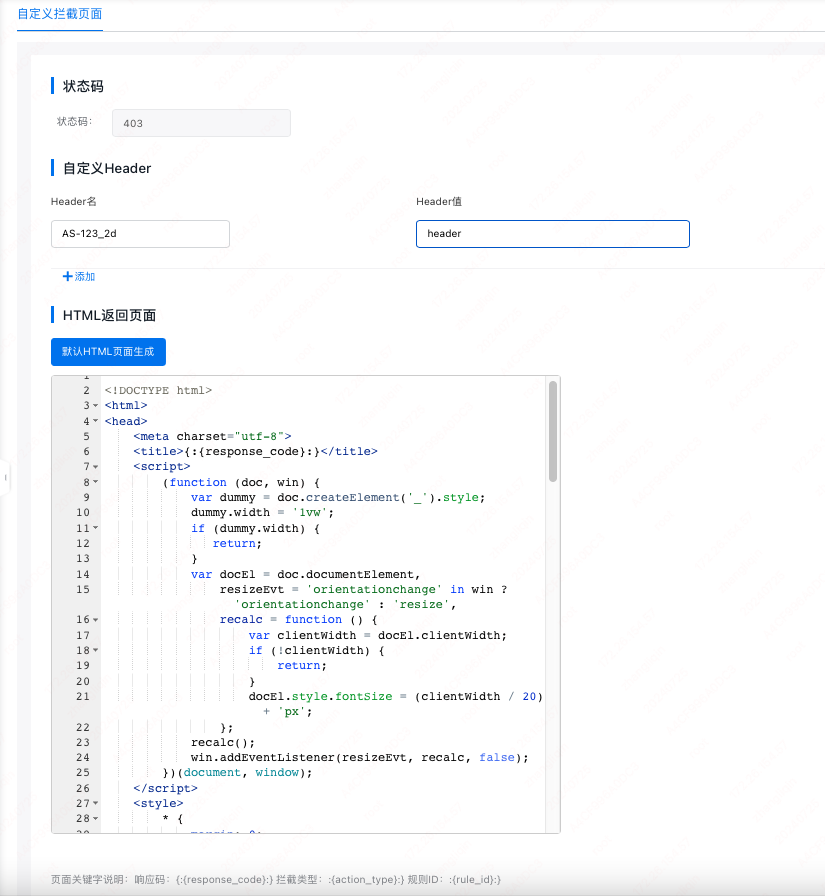
Task: Click the code editor vertical scrollbar thumb
Action: click(552, 431)
